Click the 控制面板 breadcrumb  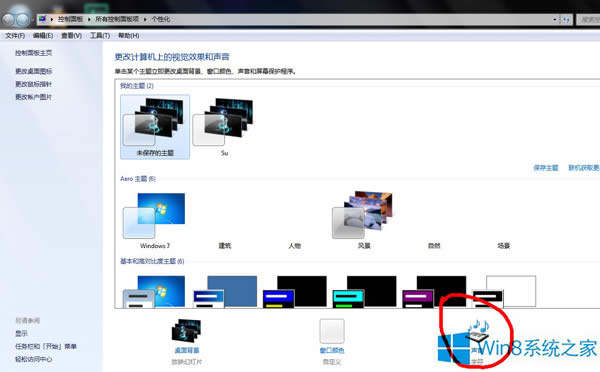pyautogui.click(x=70, y=19)
